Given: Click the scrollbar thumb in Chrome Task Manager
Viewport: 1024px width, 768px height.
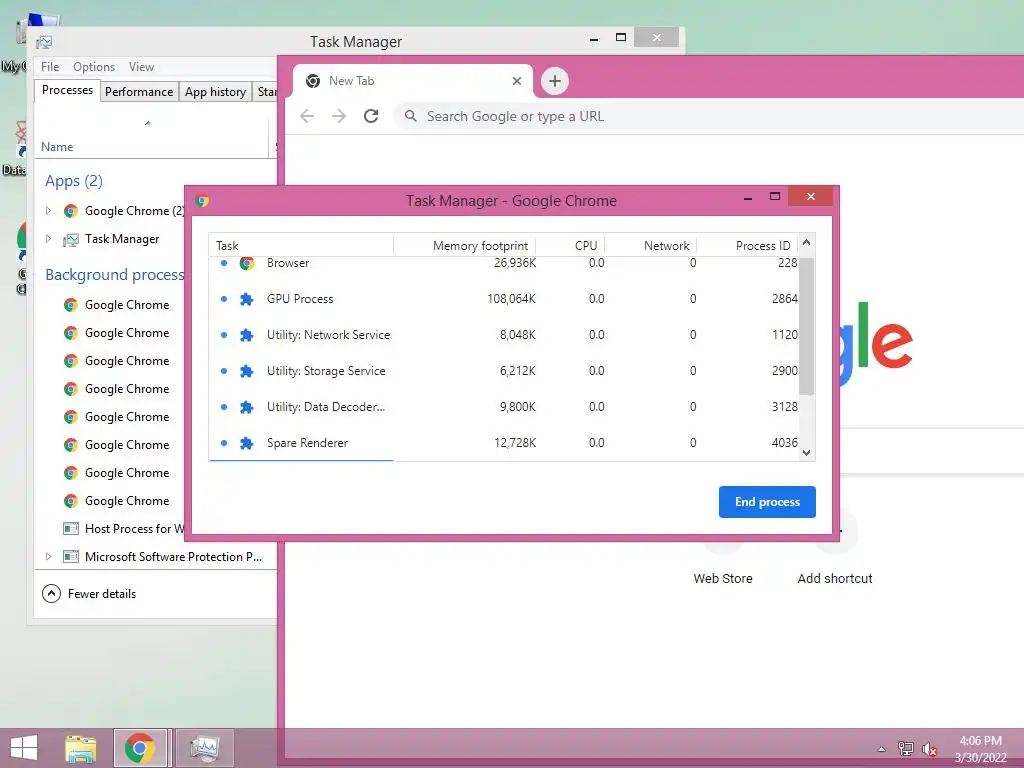Looking at the screenshot, I should coord(807,325).
